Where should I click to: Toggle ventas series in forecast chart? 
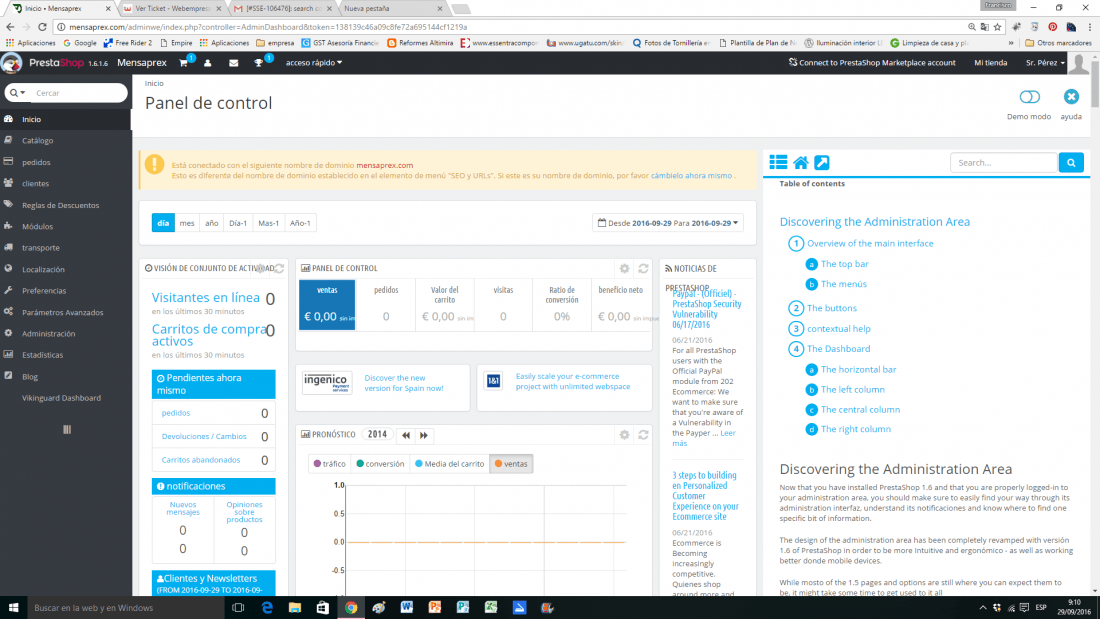click(511, 464)
